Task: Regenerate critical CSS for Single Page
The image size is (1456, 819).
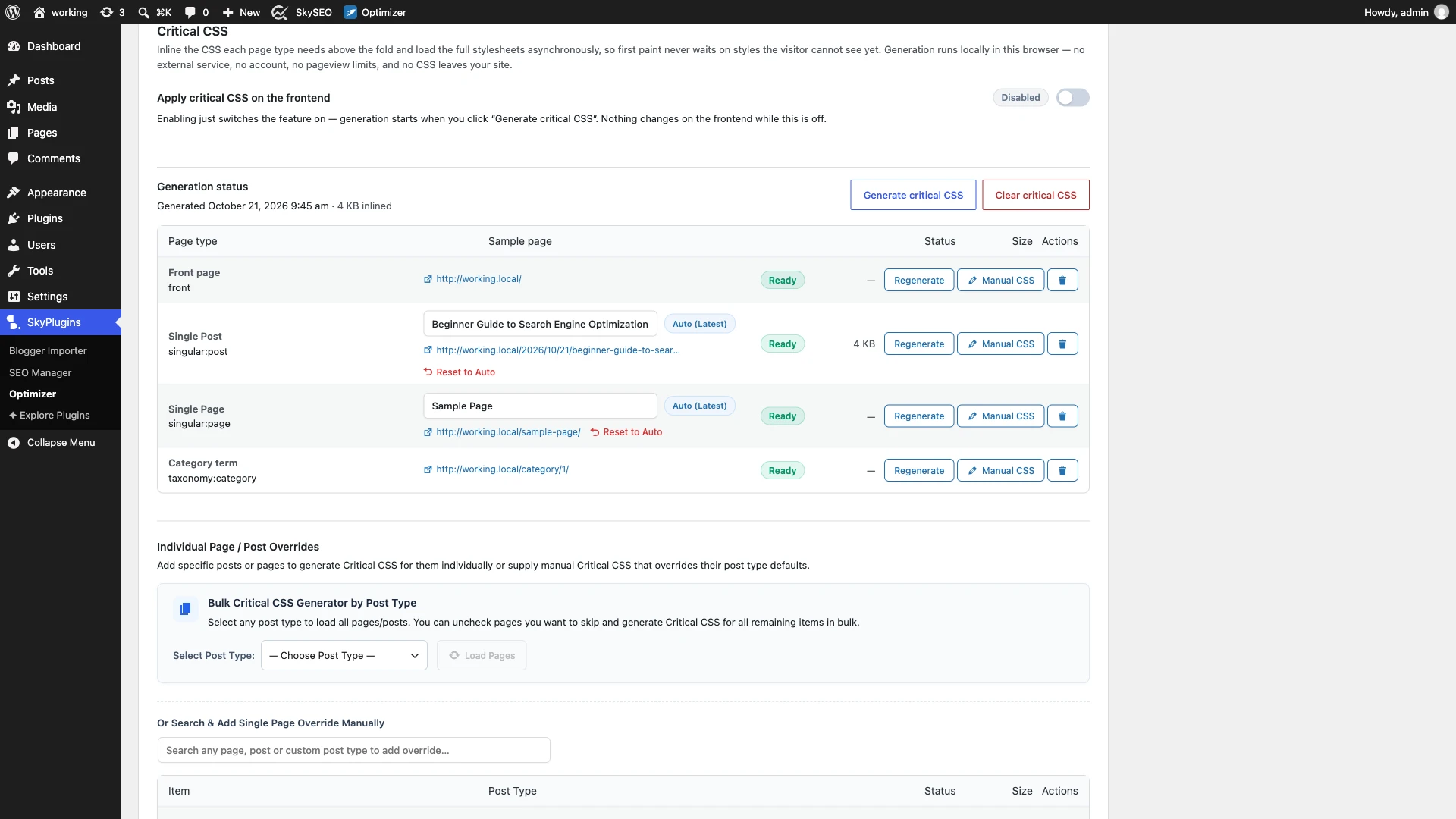Action: (x=919, y=416)
